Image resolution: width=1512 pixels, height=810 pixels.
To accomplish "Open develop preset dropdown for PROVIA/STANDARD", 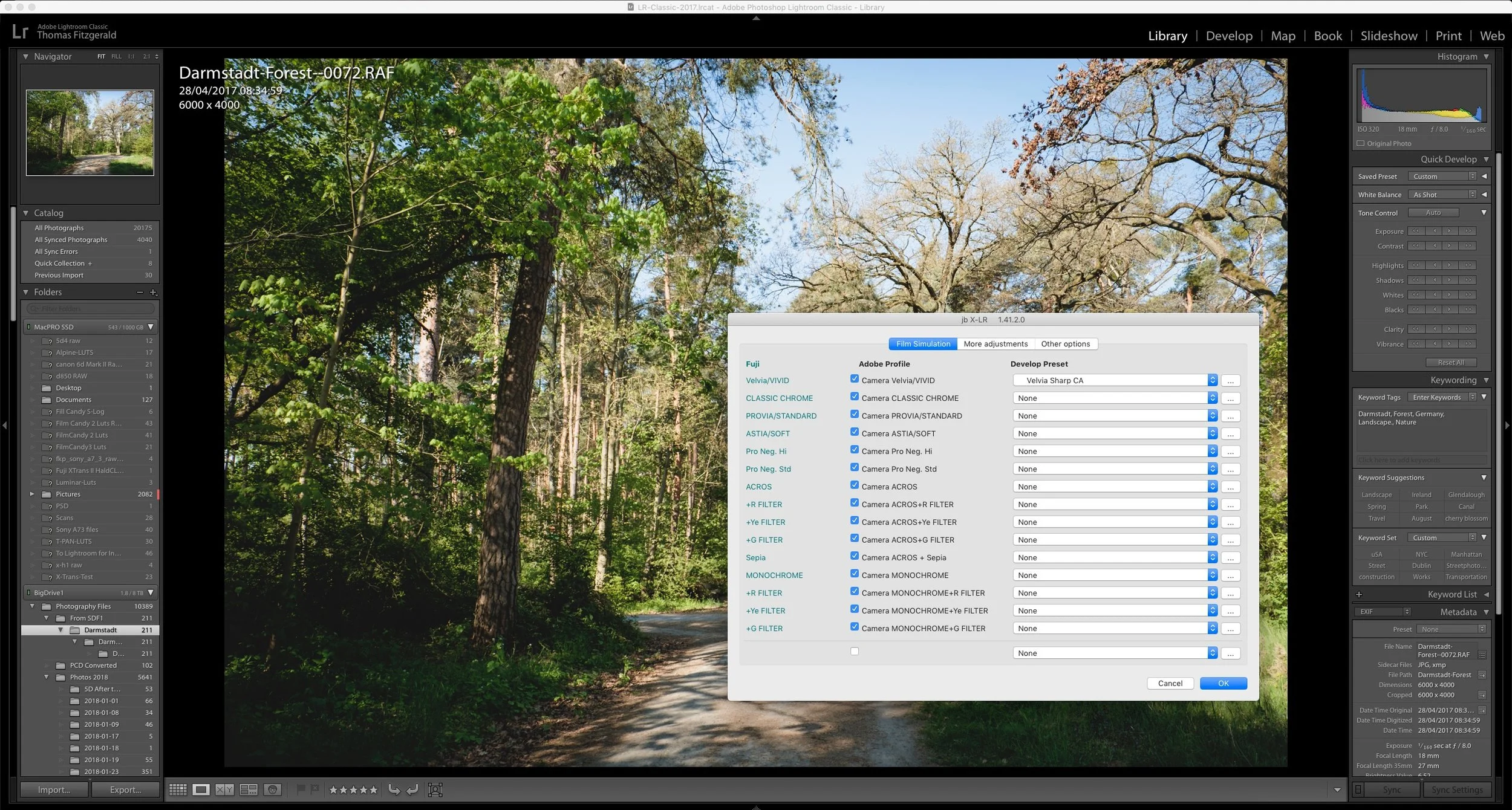I will tap(1115, 416).
